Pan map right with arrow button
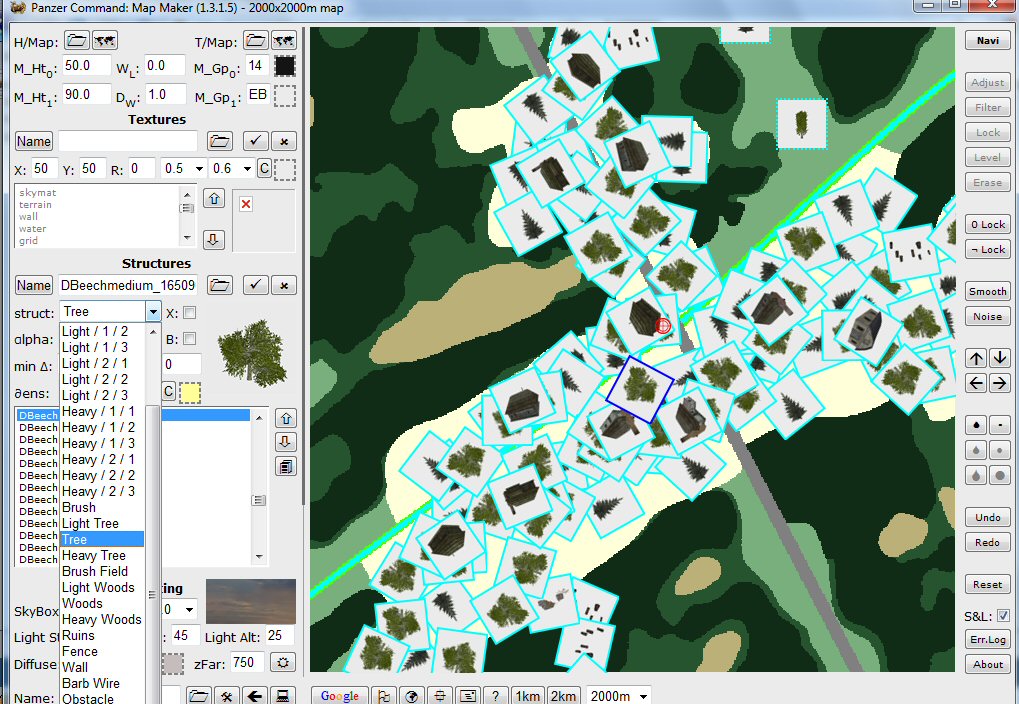Viewport: 1019px width, 704px height. coord(1000,383)
